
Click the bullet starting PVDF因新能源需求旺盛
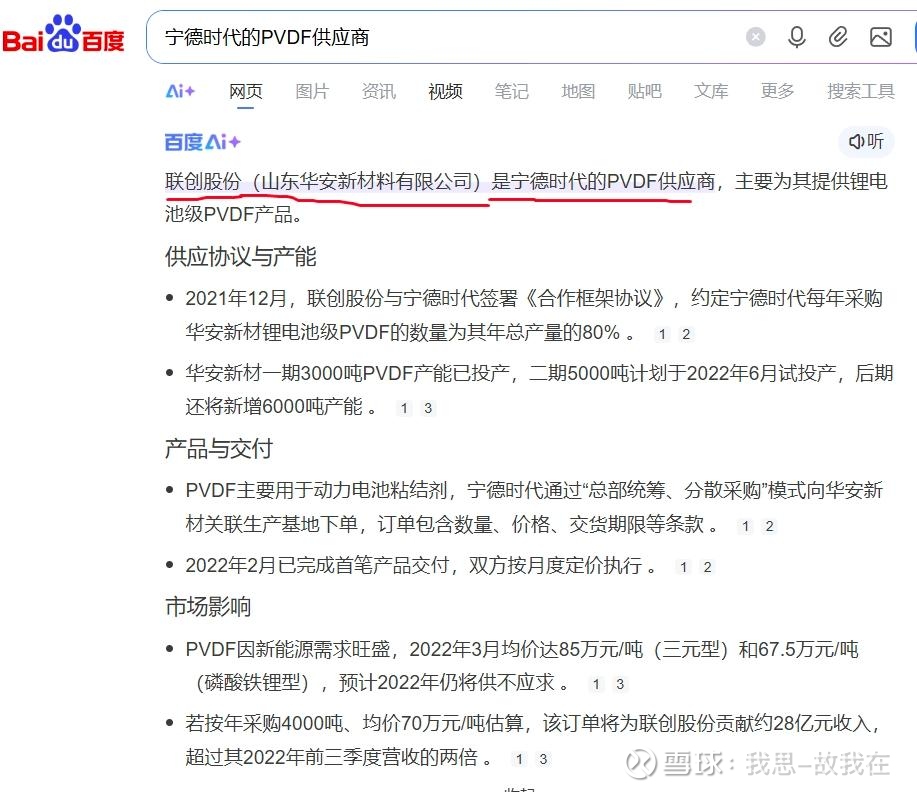pos(522,666)
